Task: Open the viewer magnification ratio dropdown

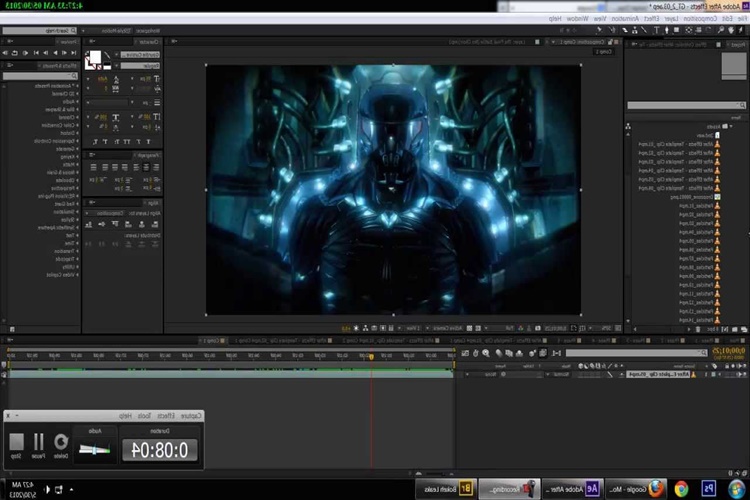Action: tap(600, 328)
